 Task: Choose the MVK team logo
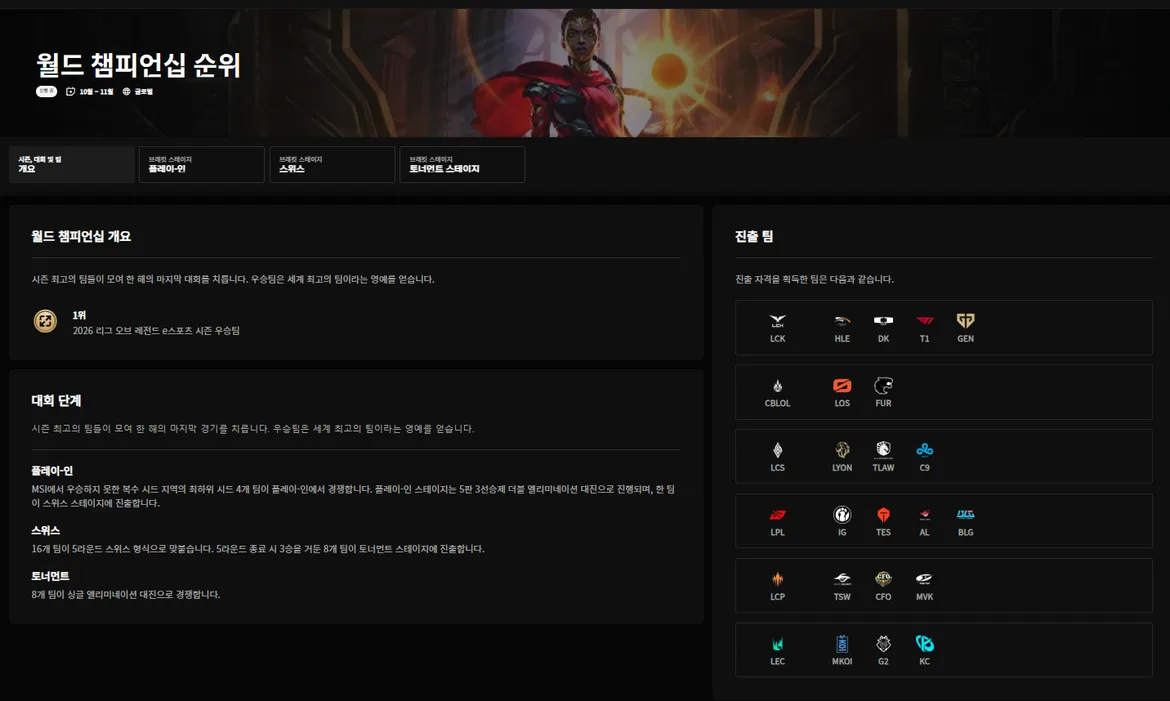tap(925, 579)
